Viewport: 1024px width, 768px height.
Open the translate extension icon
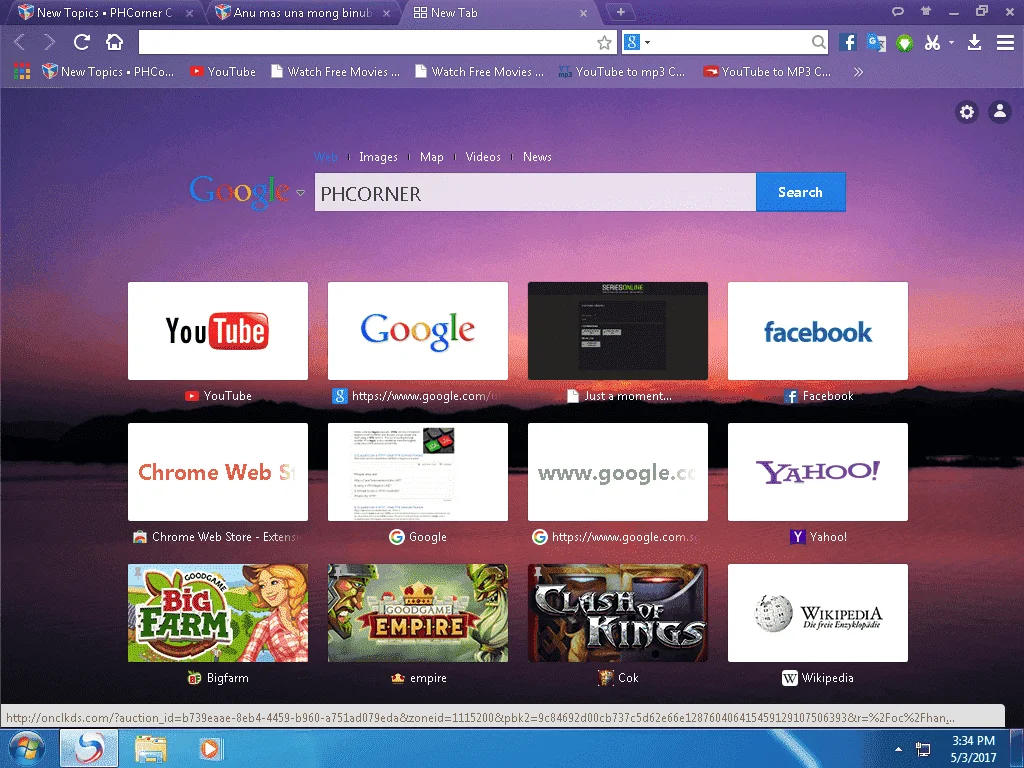876,42
